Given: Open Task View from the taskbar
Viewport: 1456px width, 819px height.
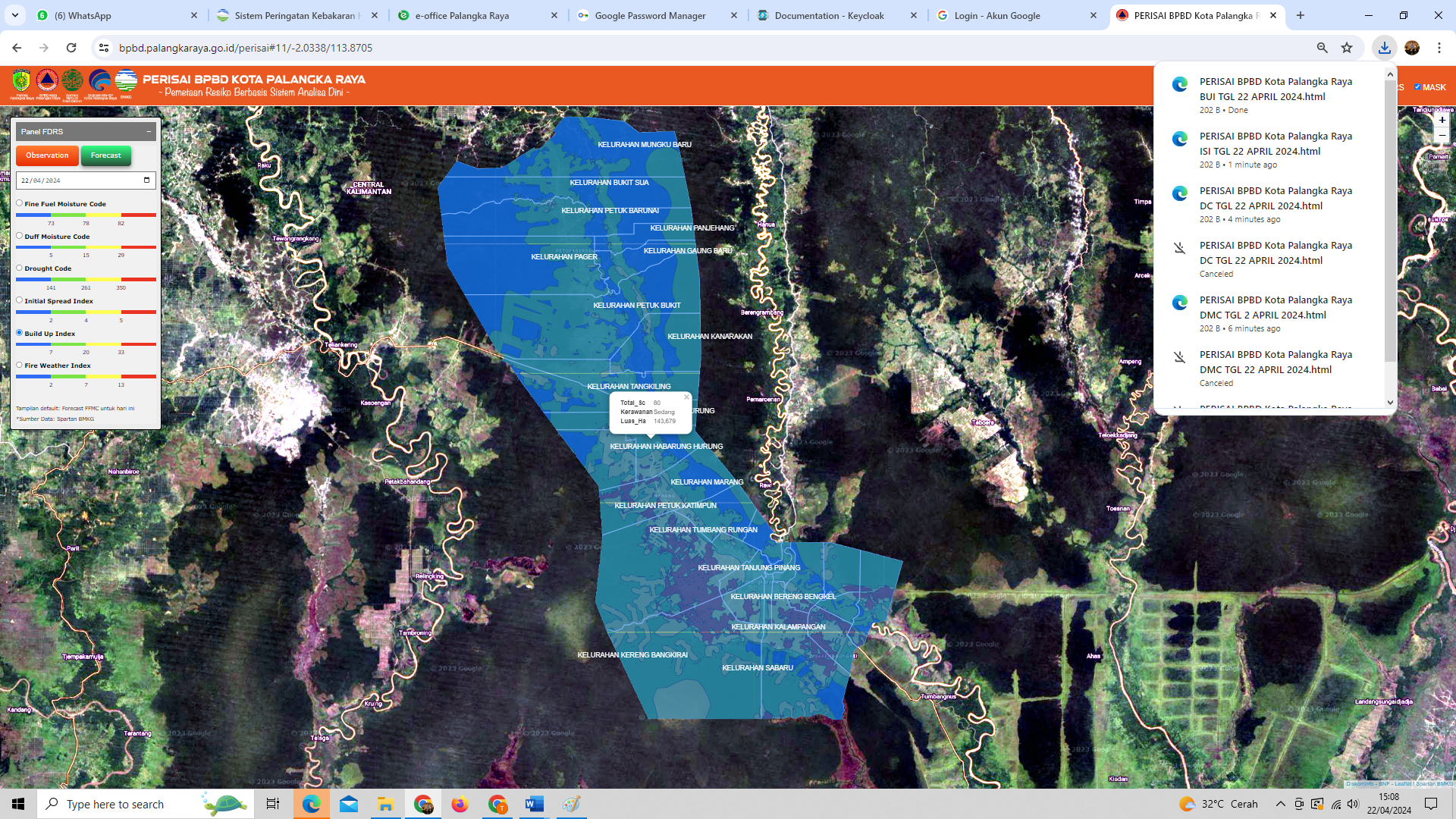Looking at the screenshot, I should 273,804.
